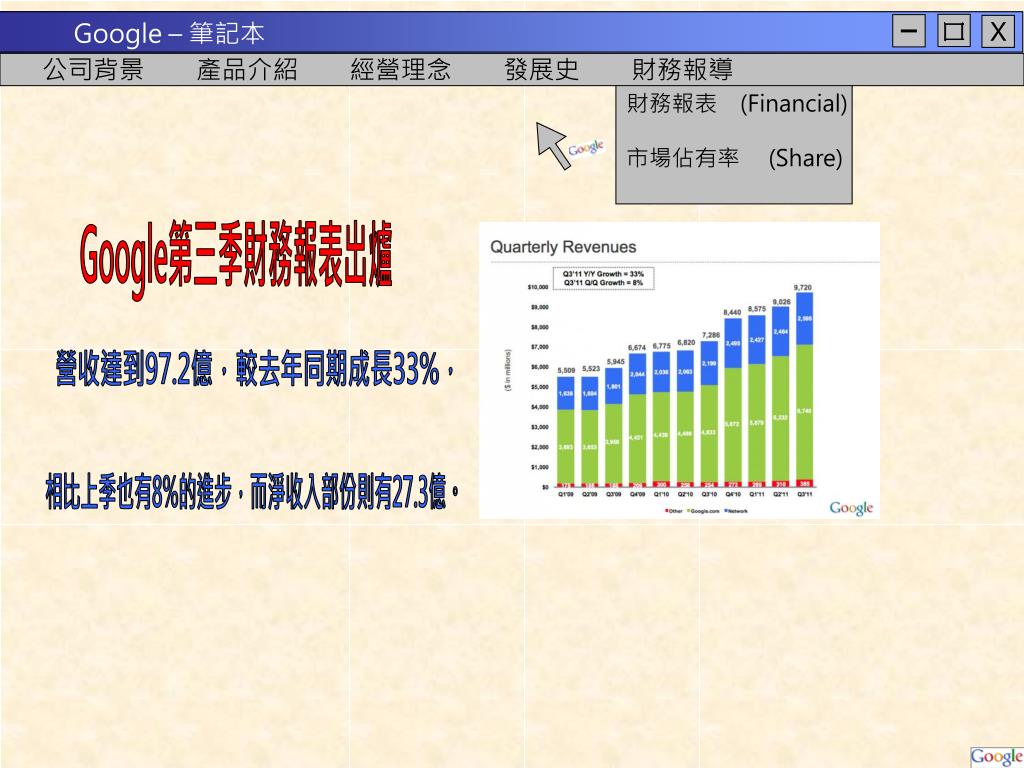This screenshot has height=768, width=1024.
Task: Click the Quarterly Revenues chart title
Action: pyautogui.click(x=563, y=247)
